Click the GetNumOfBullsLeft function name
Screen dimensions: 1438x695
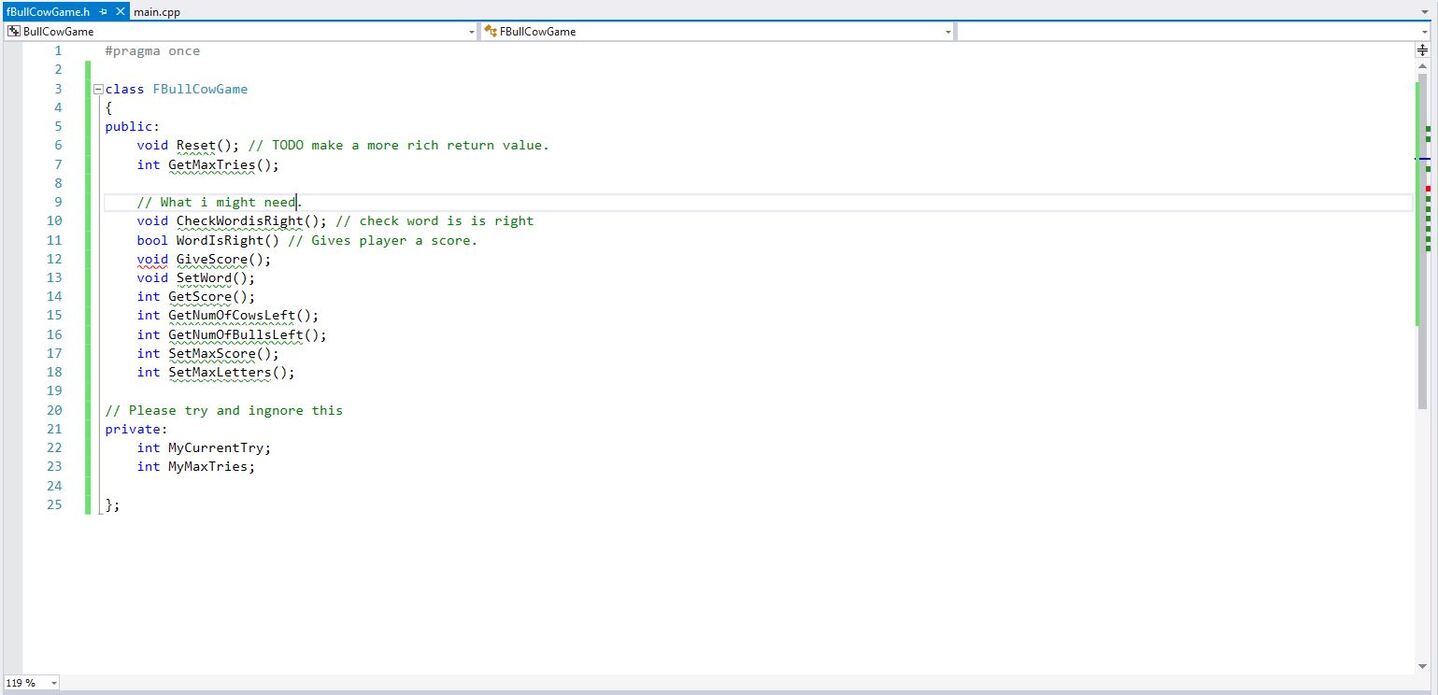(236, 335)
